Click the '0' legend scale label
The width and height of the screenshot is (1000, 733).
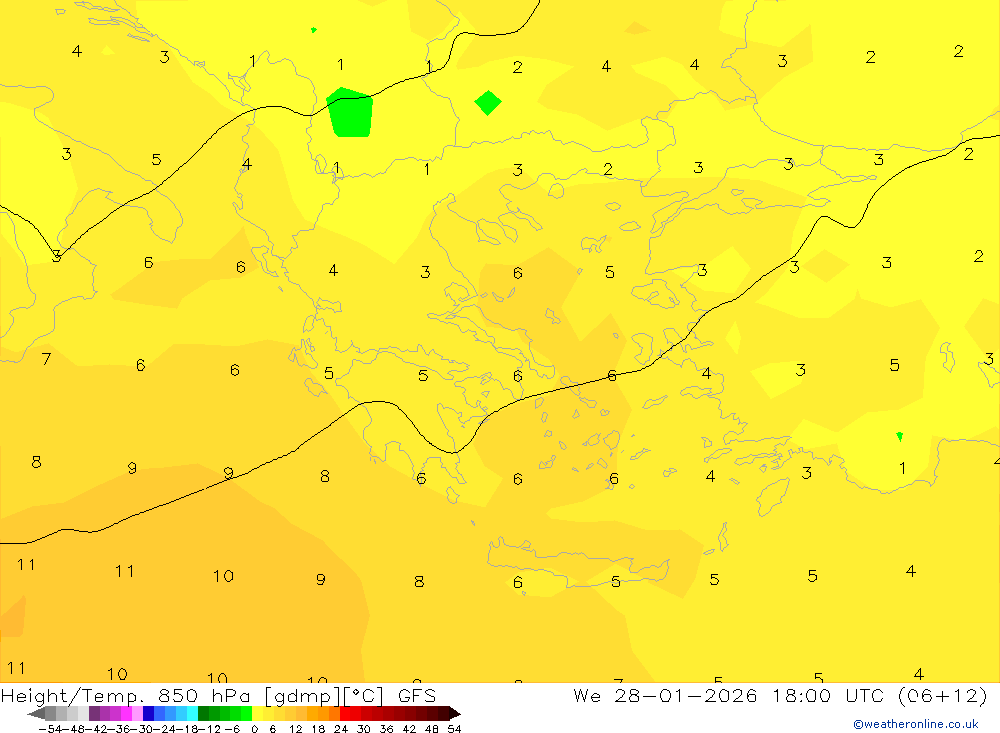[255, 729]
